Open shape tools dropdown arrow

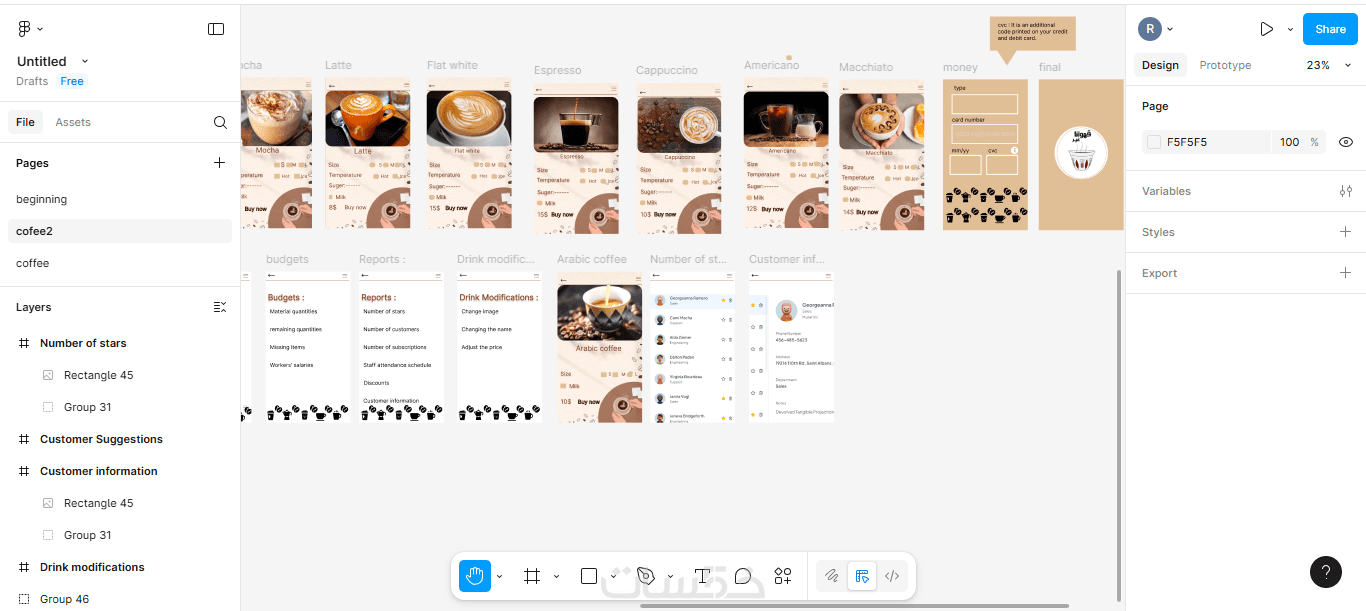[613, 576]
